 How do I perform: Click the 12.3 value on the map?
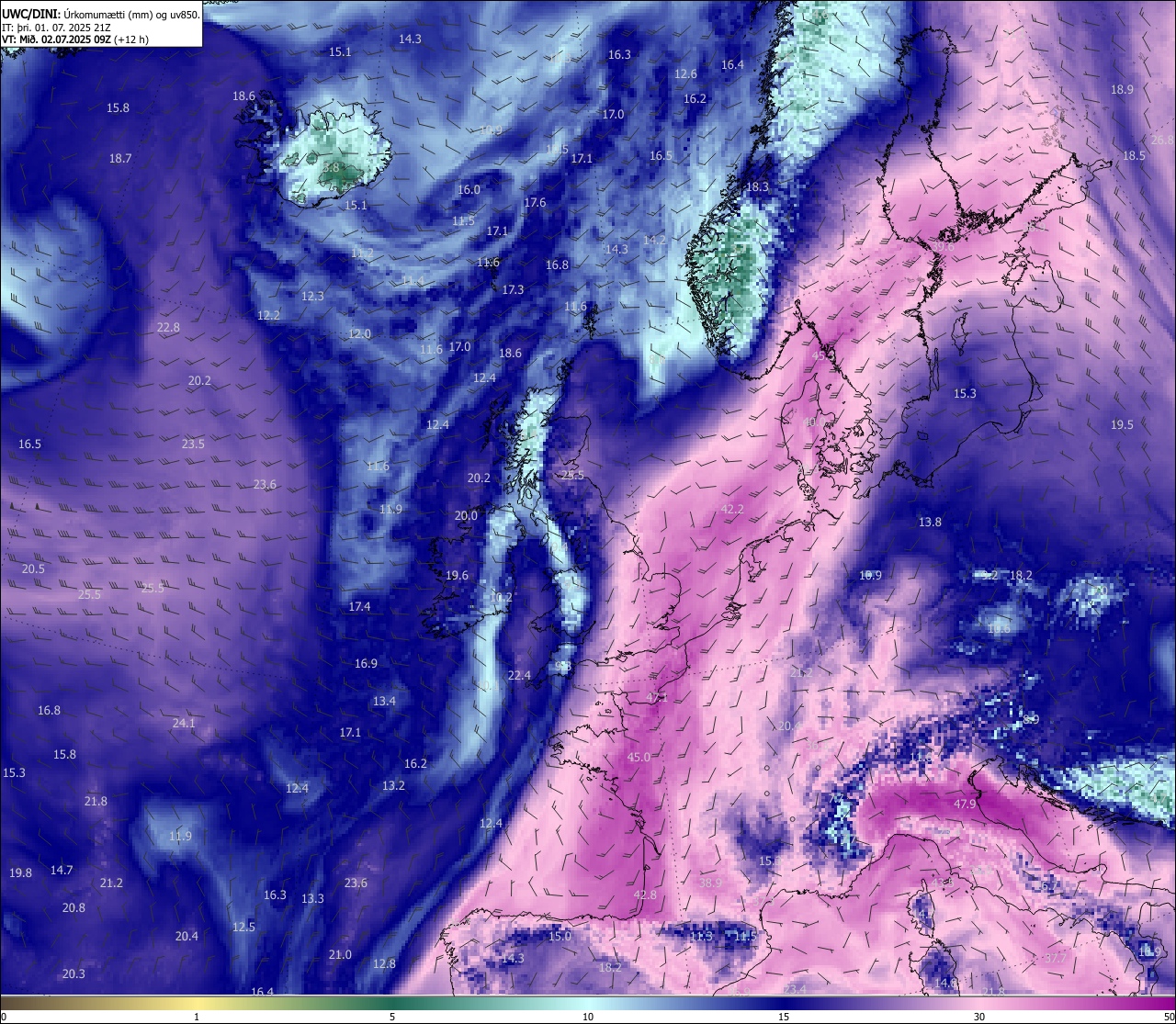click(x=312, y=296)
